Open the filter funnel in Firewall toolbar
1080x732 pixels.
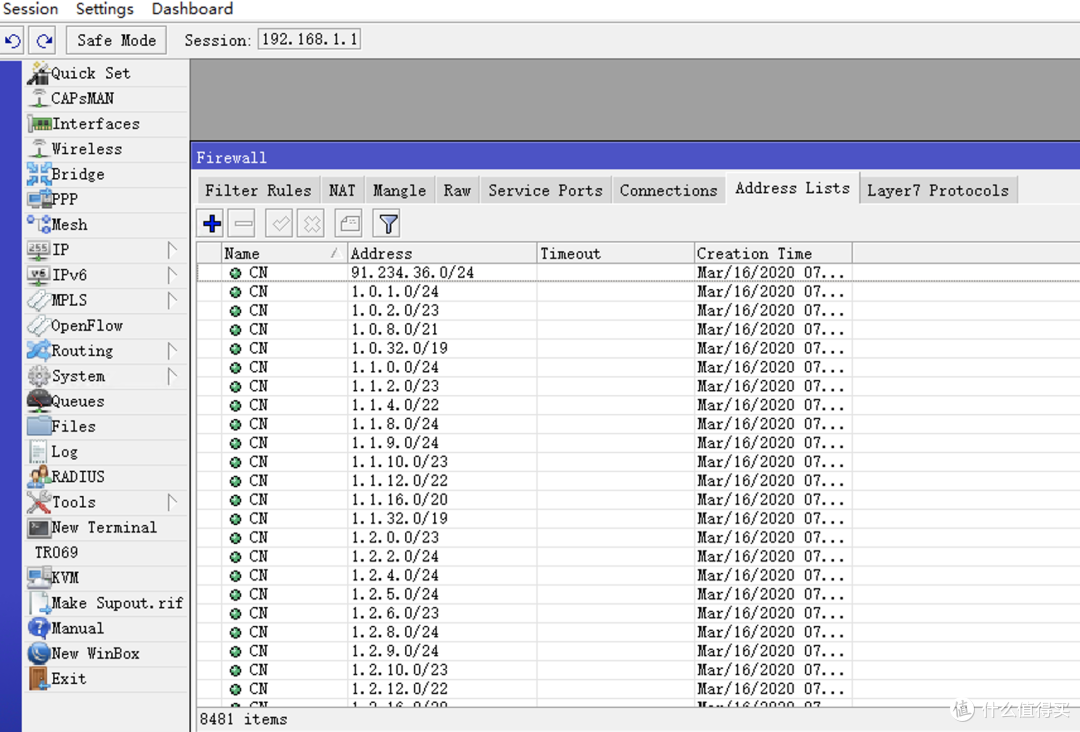tap(386, 222)
